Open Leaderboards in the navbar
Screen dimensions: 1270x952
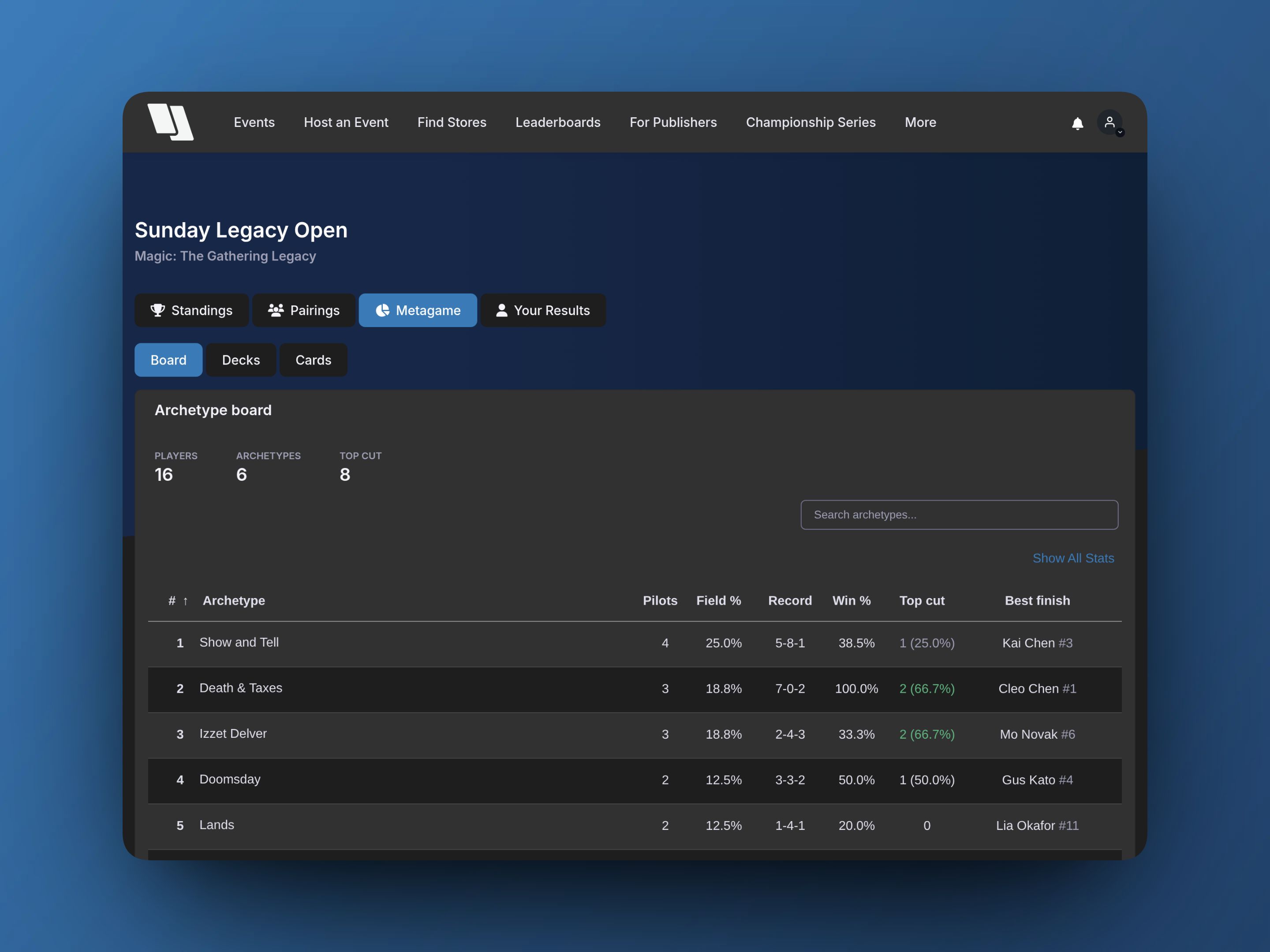558,122
